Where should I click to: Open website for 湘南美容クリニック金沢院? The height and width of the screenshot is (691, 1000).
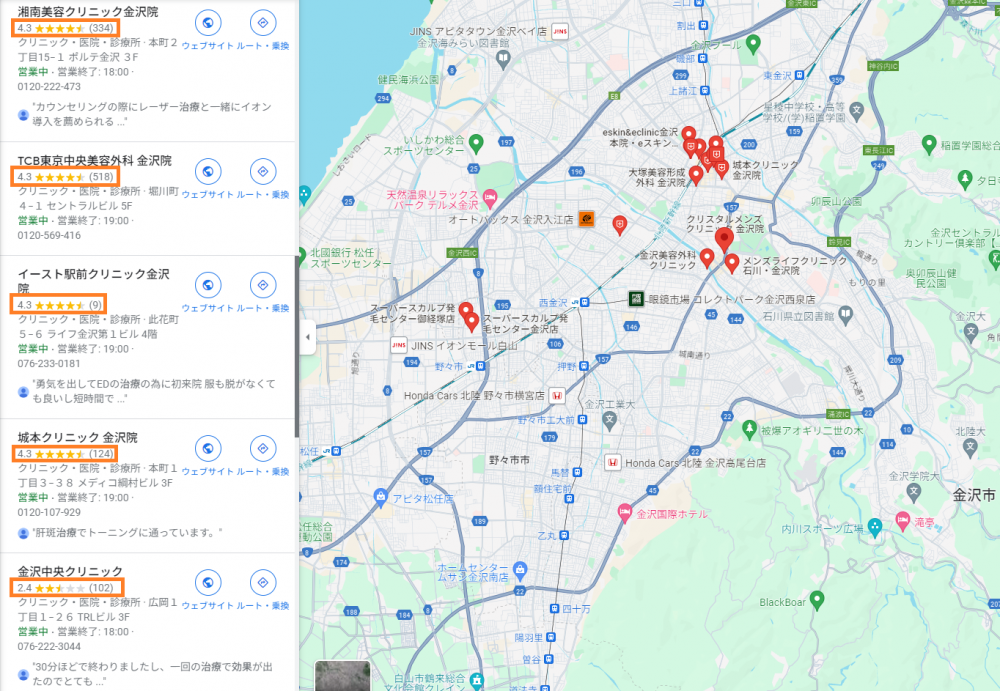(x=207, y=23)
